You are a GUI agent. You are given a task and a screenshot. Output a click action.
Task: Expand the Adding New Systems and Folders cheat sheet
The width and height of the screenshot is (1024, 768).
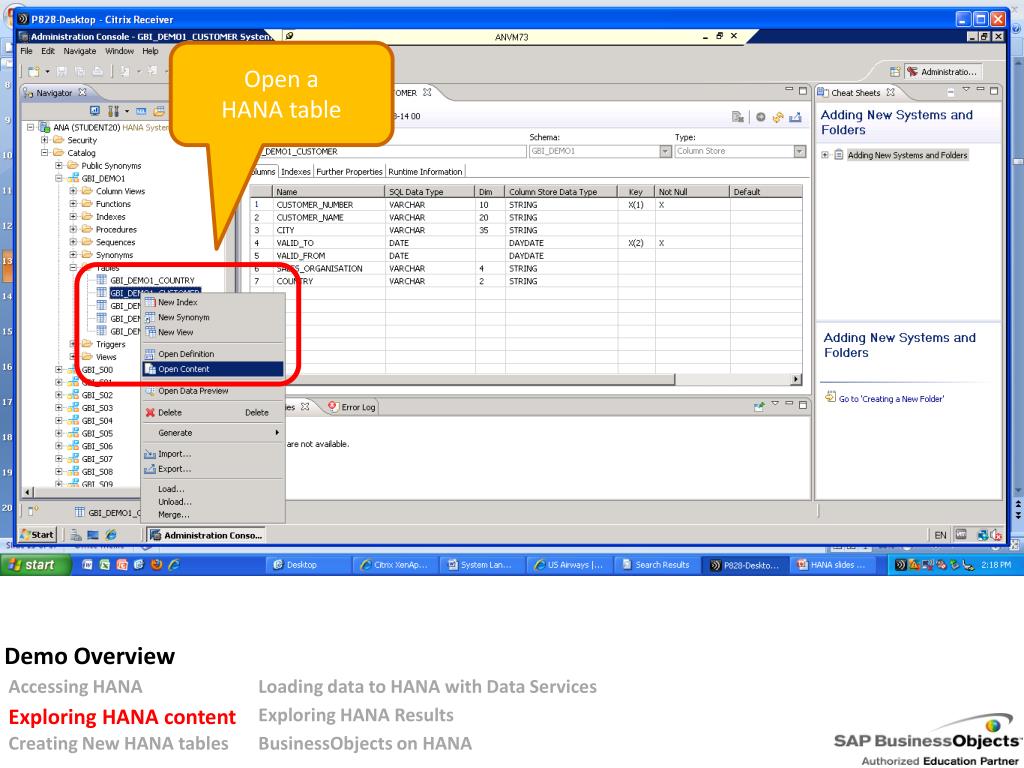825,155
